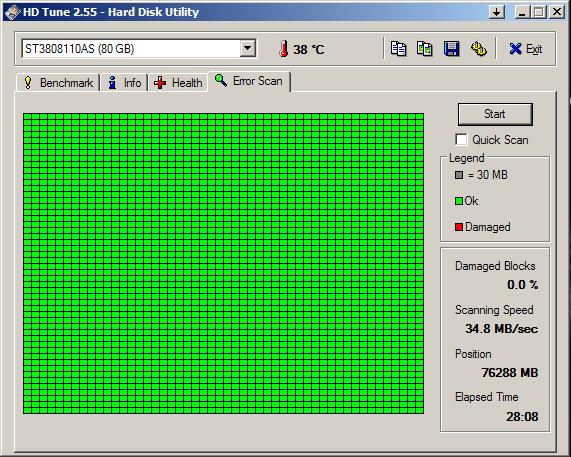Click the green Ok legend swatch

coord(459,201)
